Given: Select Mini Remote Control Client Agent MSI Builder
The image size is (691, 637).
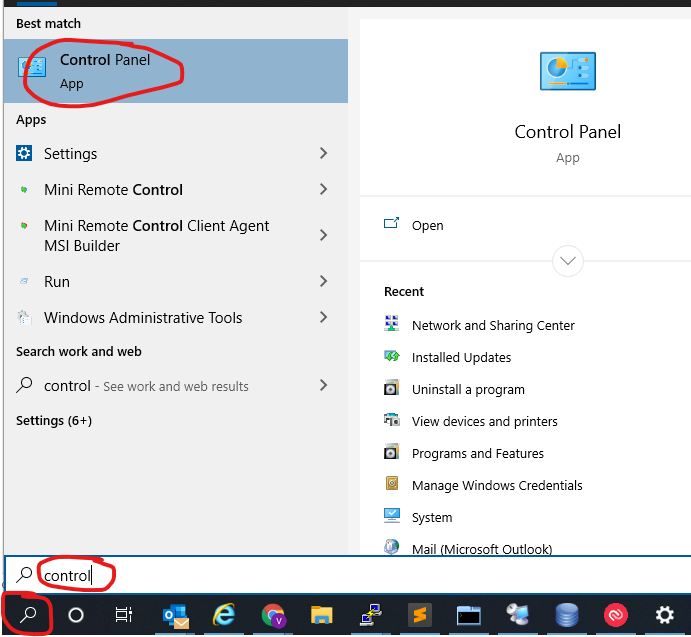Looking at the screenshot, I should click(175, 235).
